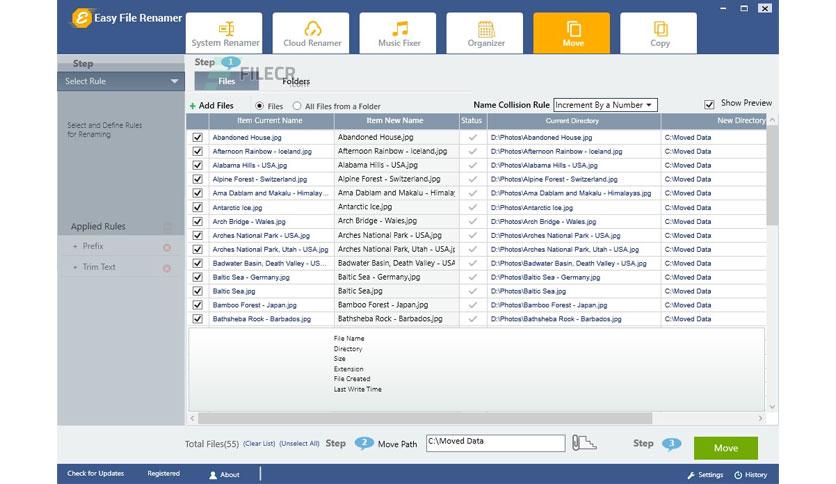Click status checkmark for Antarctic Ice.jpg

coord(472,207)
